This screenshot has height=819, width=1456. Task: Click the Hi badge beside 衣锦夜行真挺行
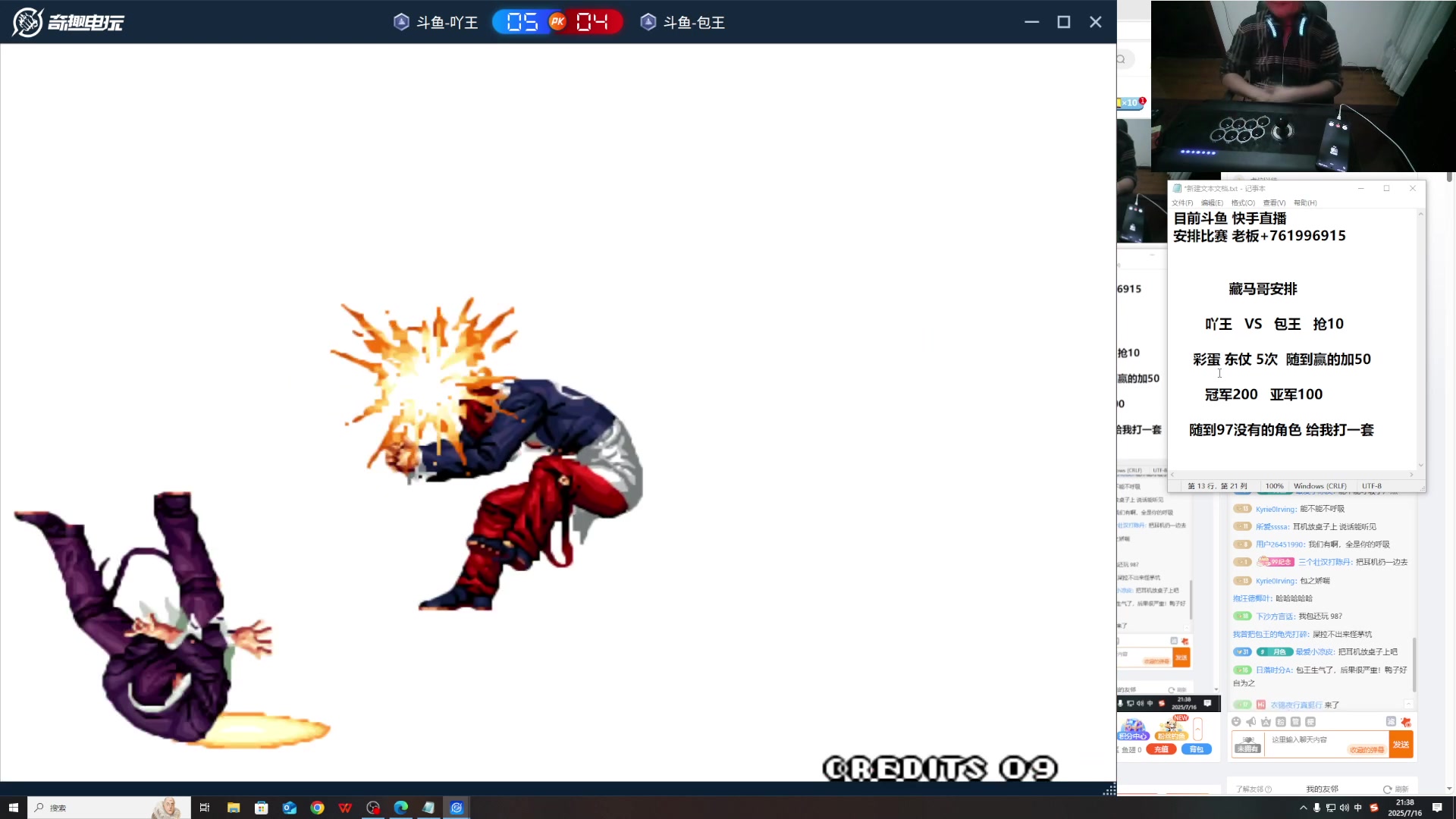pos(1260,704)
